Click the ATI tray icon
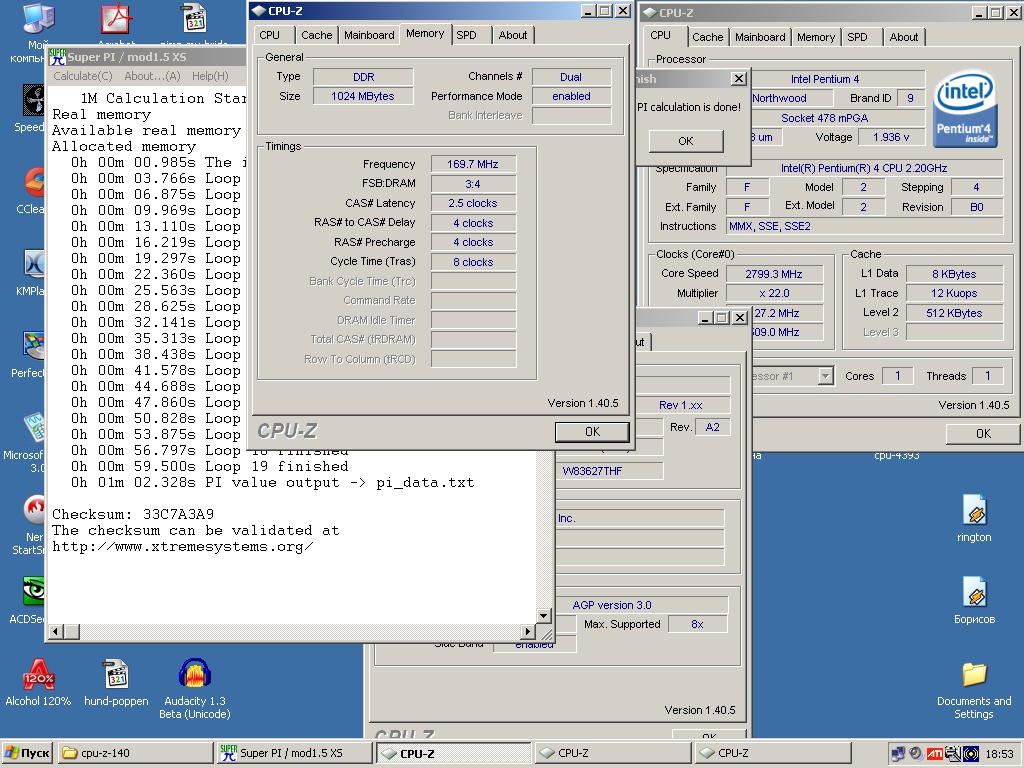Image resolution: width=1024 pixels, height=768 pixels. [x=935, y=754]
